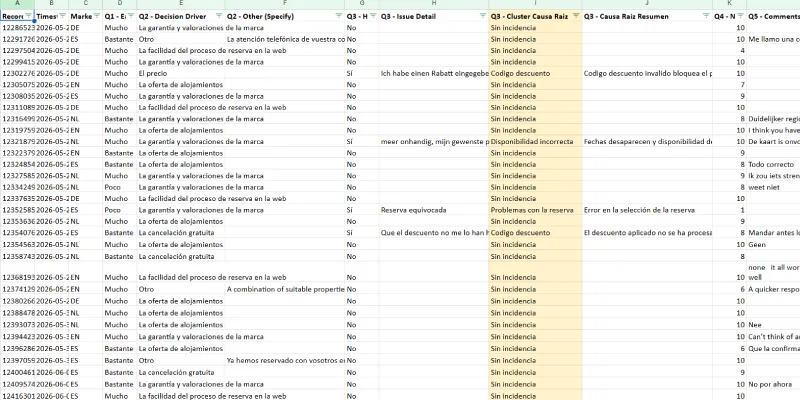The width and height of the screenshot is (800, 400).
Task: Select the 'Sí' cell in the 12321879 row
Action: pyautogui.click(x=362, y=142)
